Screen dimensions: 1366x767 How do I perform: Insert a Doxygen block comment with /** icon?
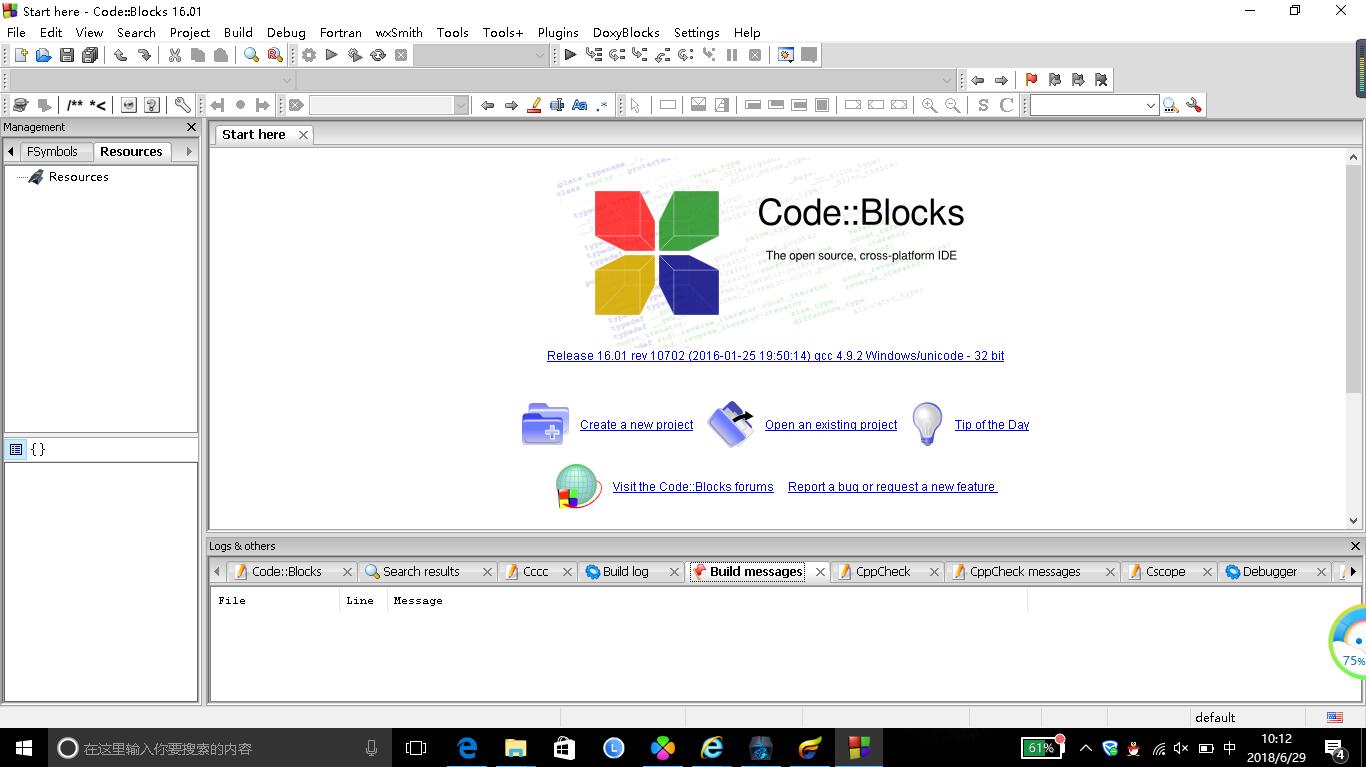[x=75, y=105]
